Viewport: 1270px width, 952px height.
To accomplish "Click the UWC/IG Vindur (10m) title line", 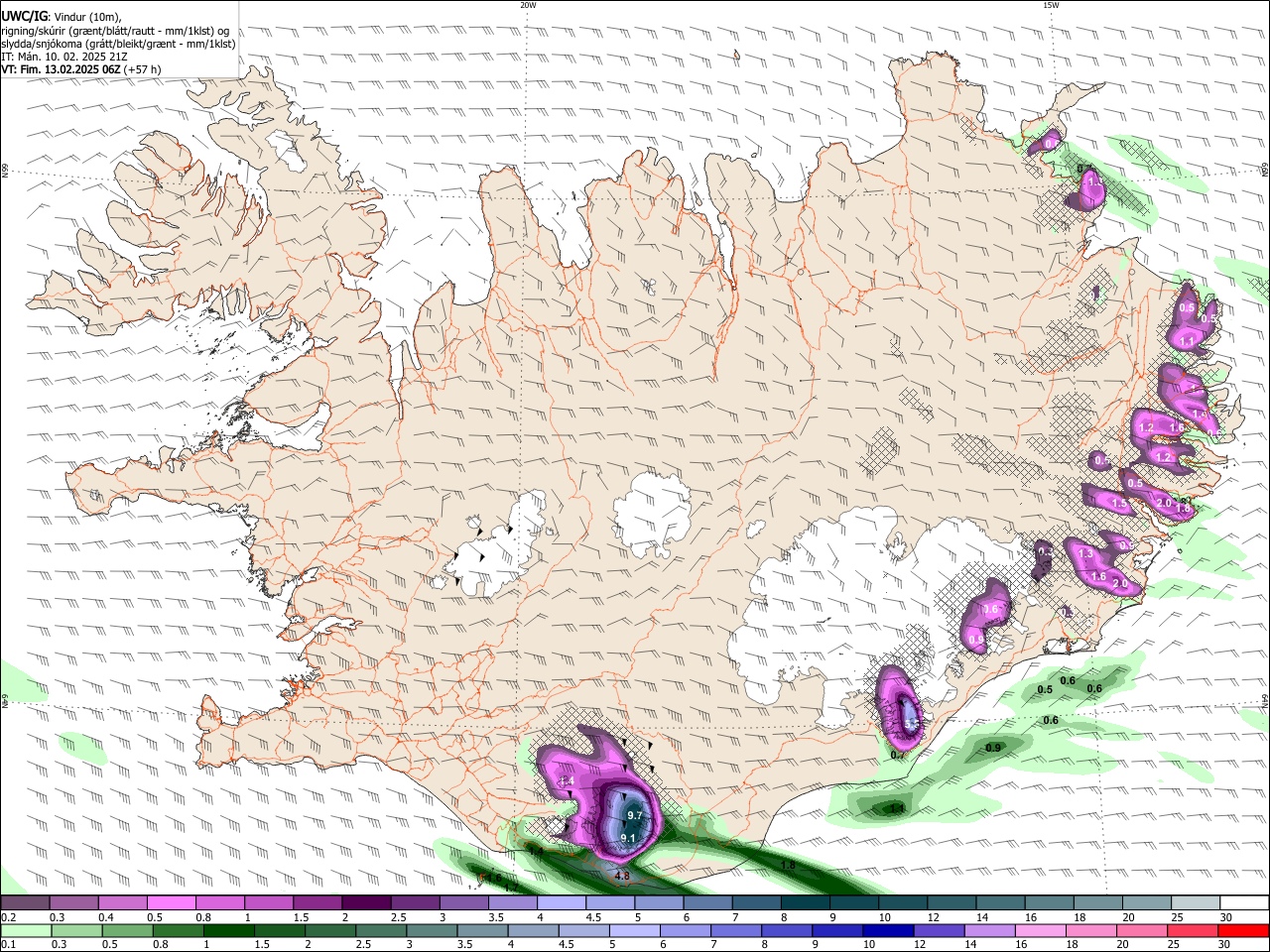I will point(62,17).
